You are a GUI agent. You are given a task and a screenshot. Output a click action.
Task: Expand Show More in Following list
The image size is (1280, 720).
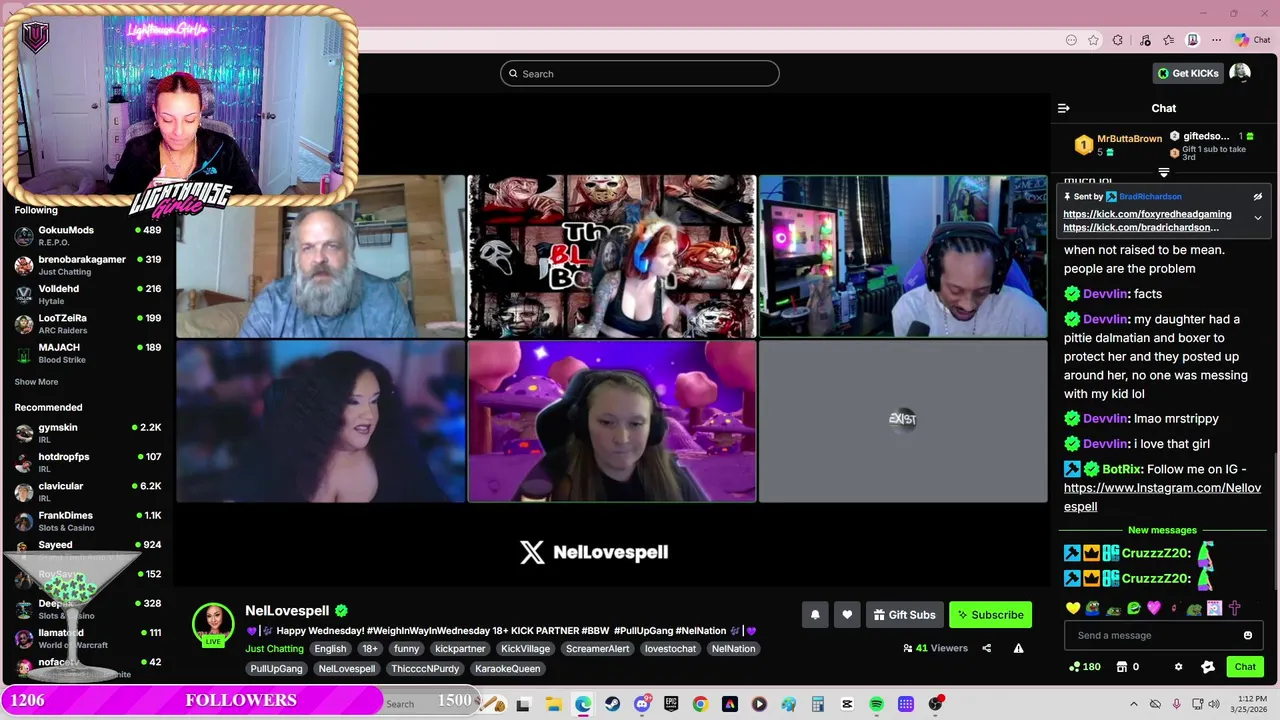(36, 382)
